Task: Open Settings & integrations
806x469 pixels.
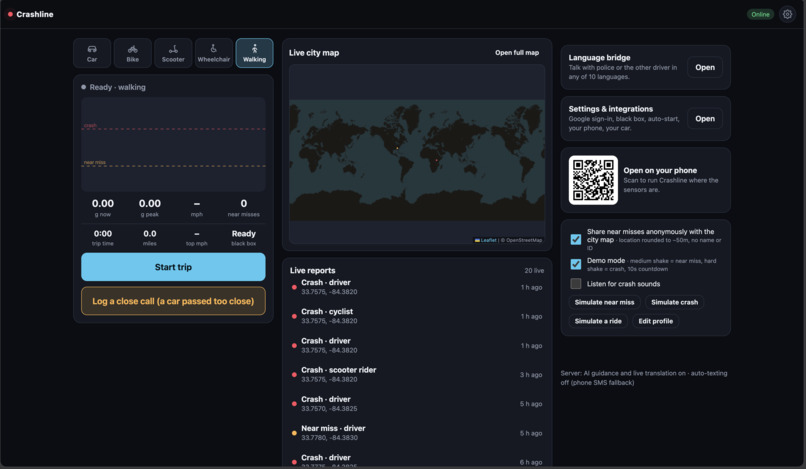Action: click(x=705, y=119)
